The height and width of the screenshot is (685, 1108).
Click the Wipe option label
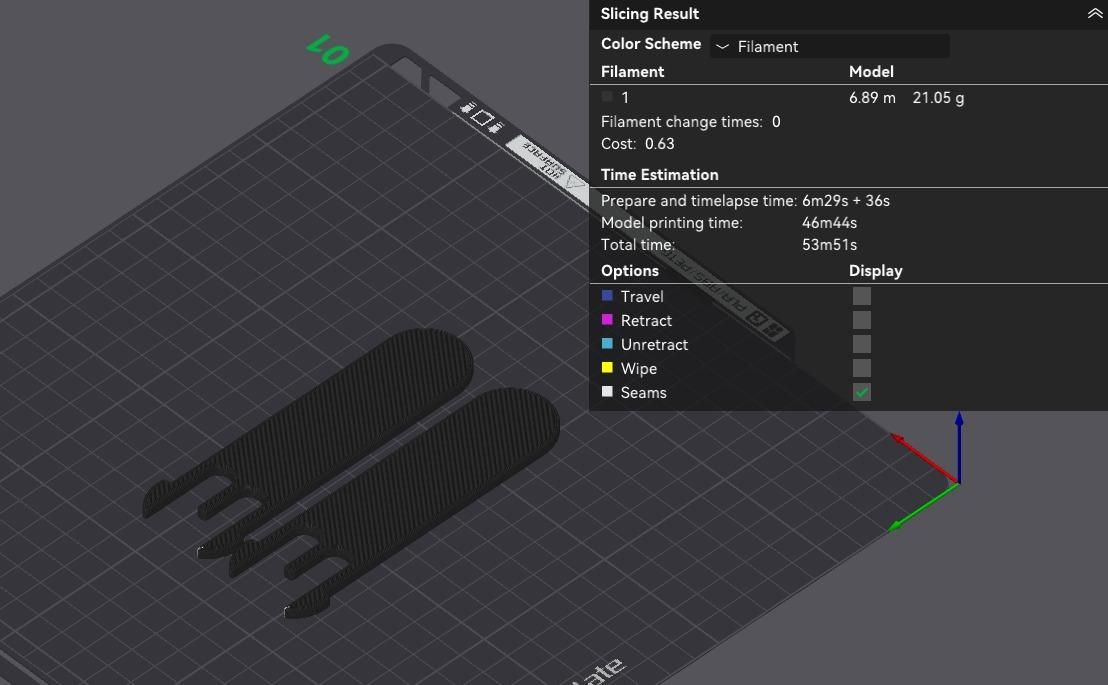(x=638, y=368)
